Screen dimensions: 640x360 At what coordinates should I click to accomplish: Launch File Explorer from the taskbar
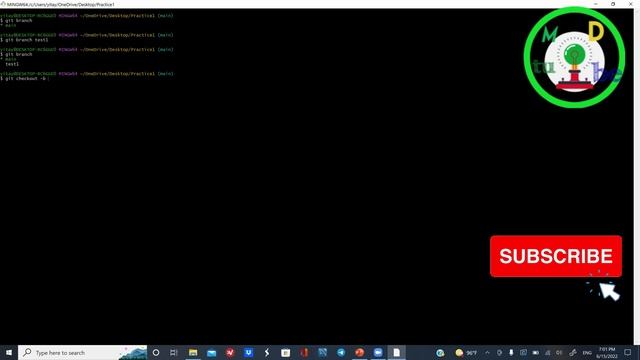pyautogui.click(x=193, y=352)
